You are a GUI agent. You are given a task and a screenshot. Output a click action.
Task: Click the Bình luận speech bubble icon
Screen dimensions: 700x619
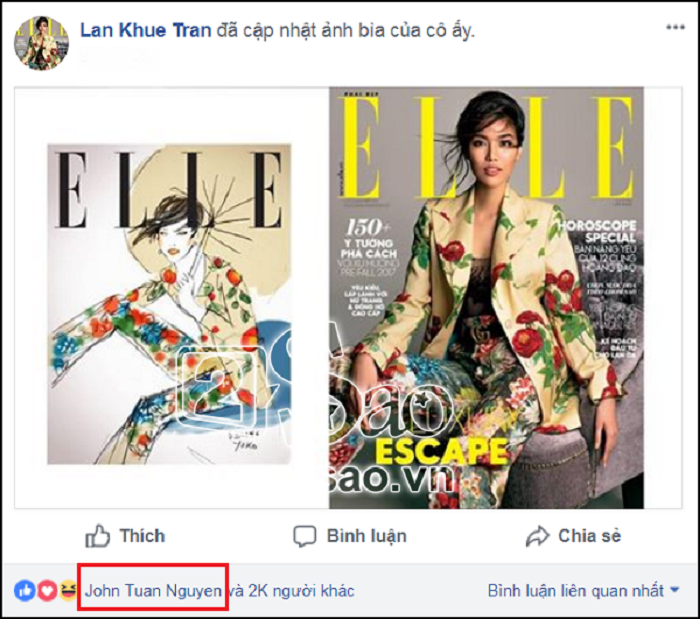(304, 536)
